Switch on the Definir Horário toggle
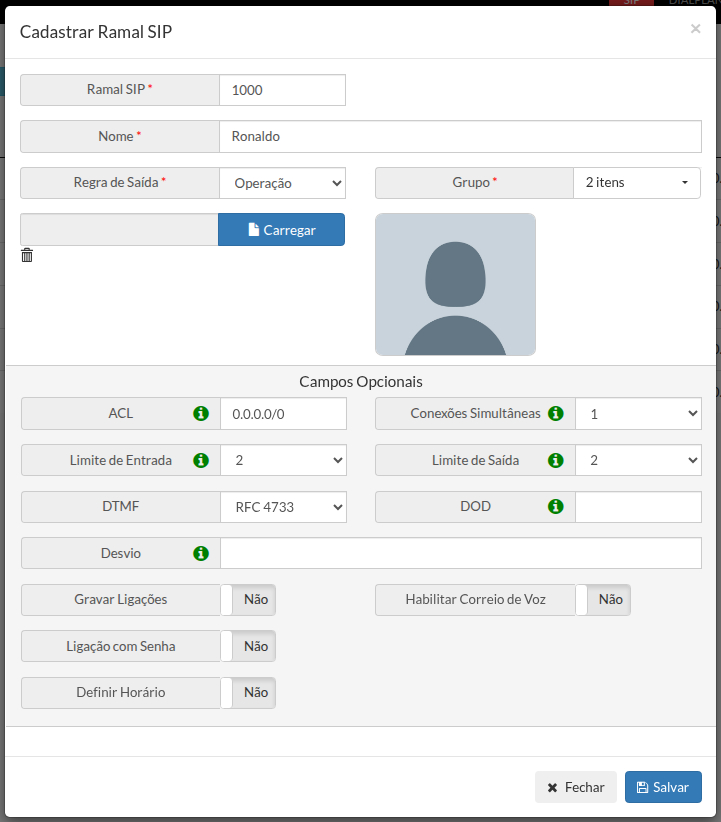The width and height of the screenshot is (721, 822). [x=248, y=692]
